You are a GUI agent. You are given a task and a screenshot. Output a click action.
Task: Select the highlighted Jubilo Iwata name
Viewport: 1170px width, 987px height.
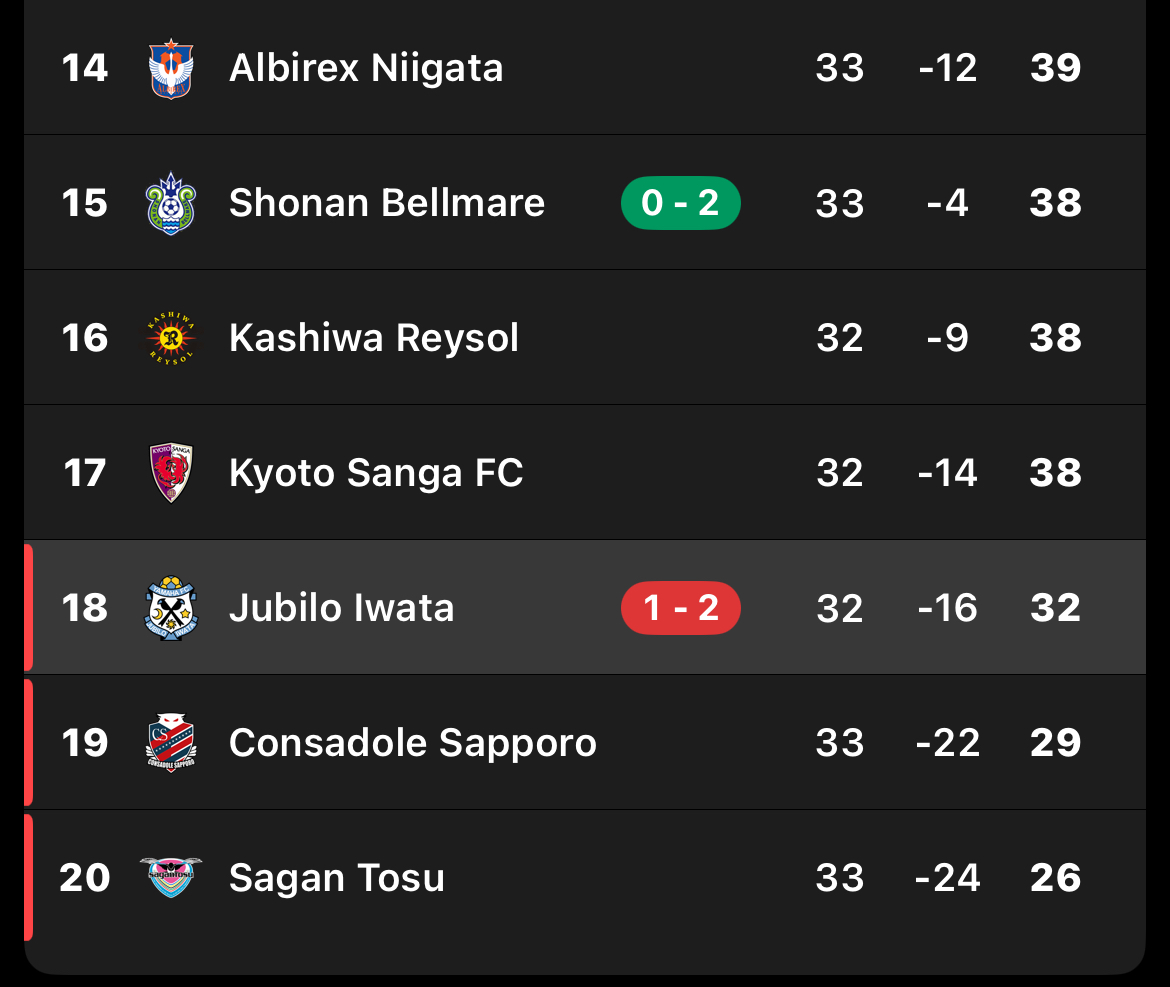point(342,608)
